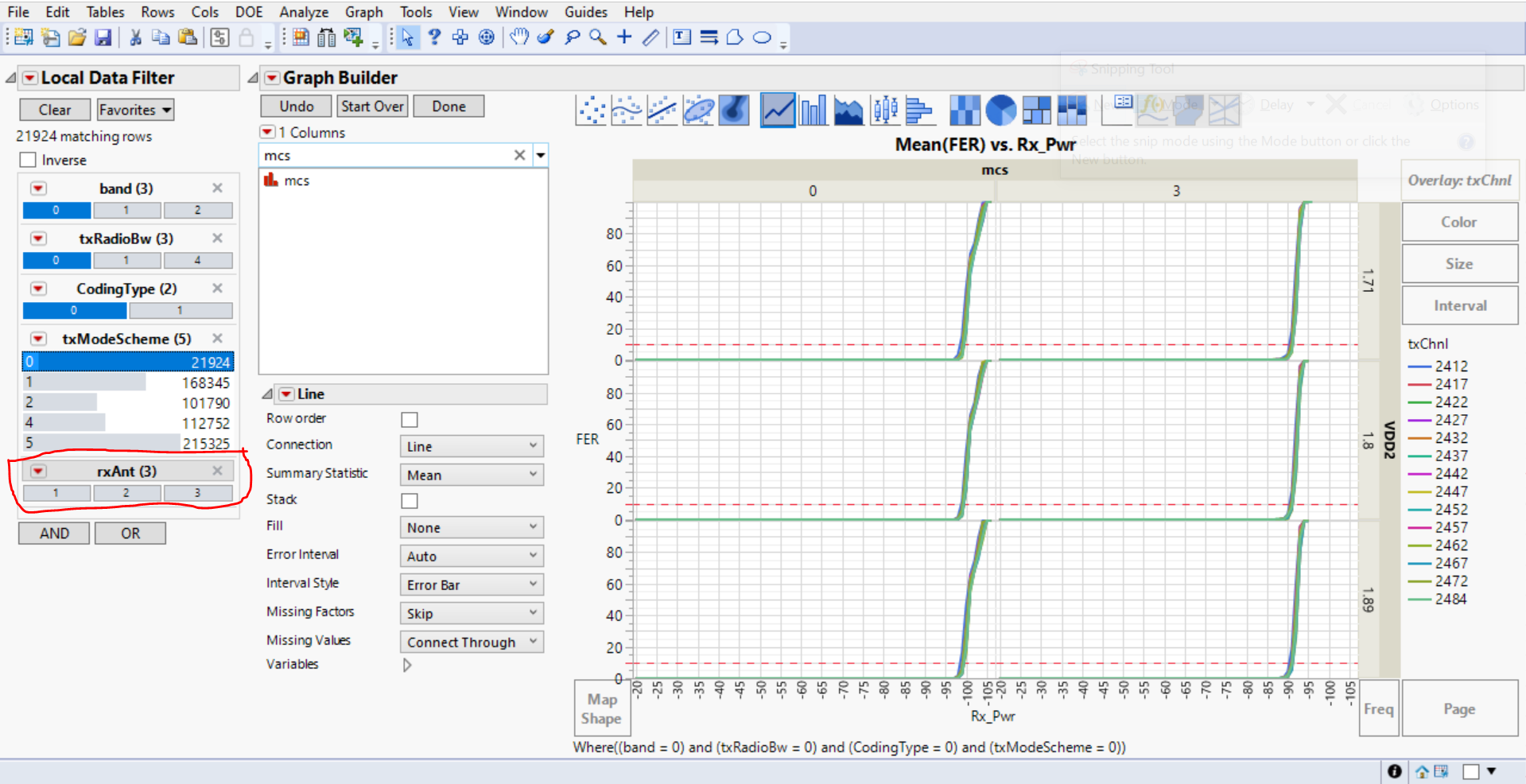This screenshot has width=1526, height=784.
Task: Click the 2412 legend line swatch
Action: [1419, 367]
